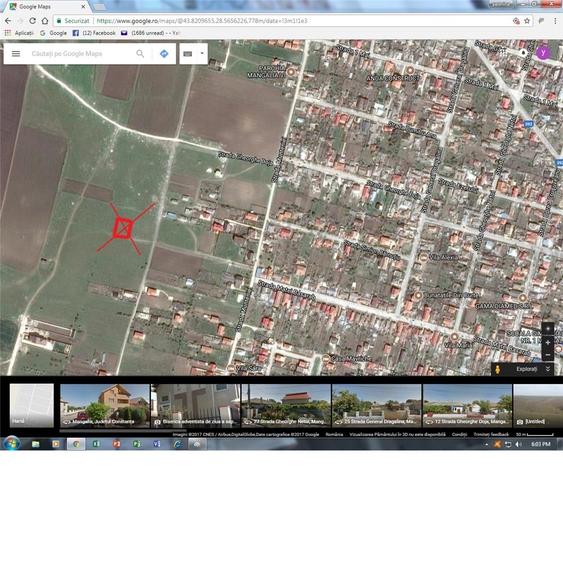Open the Google Maps hamburger menu
Image resolution: width=563 pixels, height=563 pixels.
16,54
